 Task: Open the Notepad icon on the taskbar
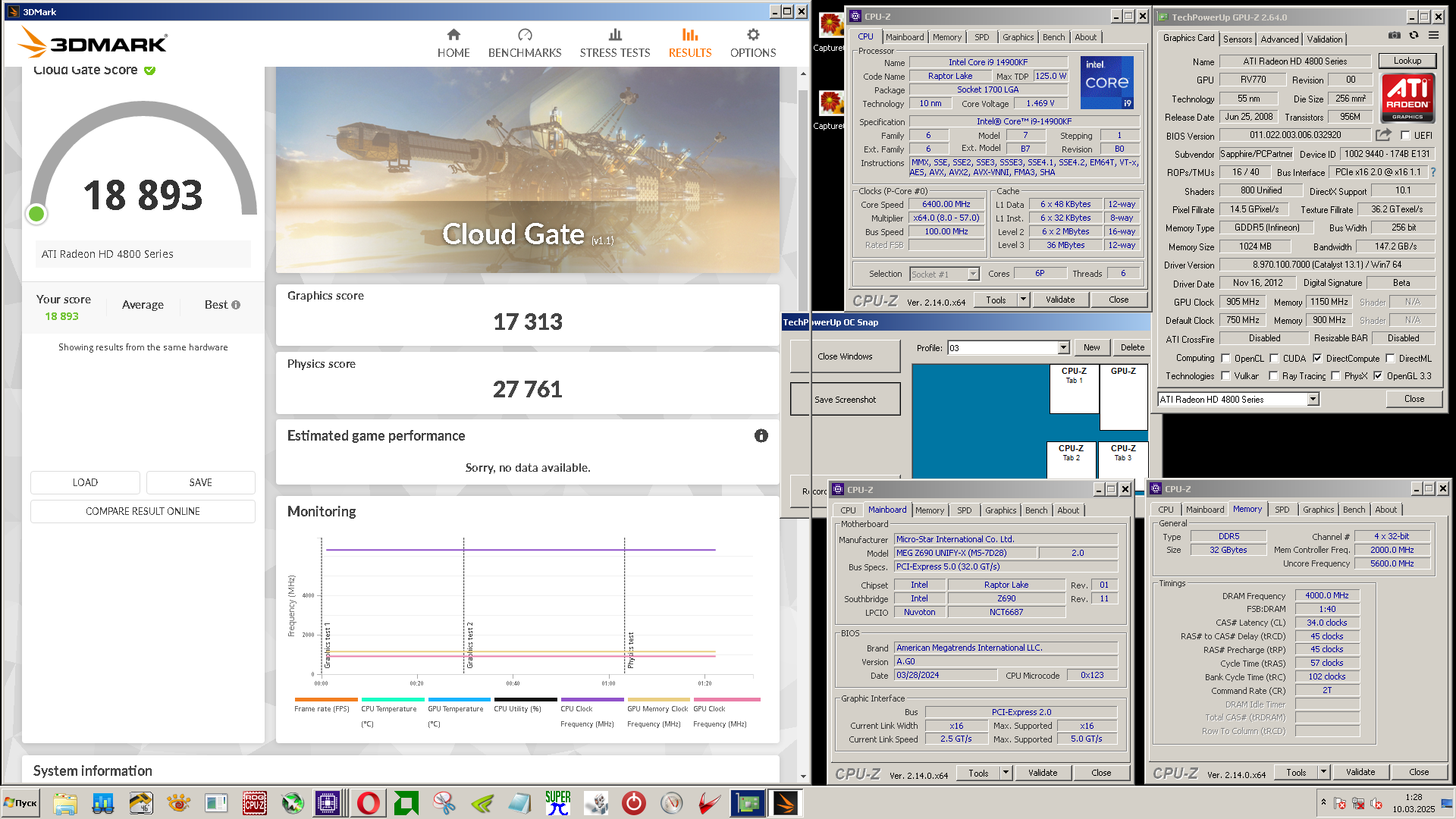520,803
